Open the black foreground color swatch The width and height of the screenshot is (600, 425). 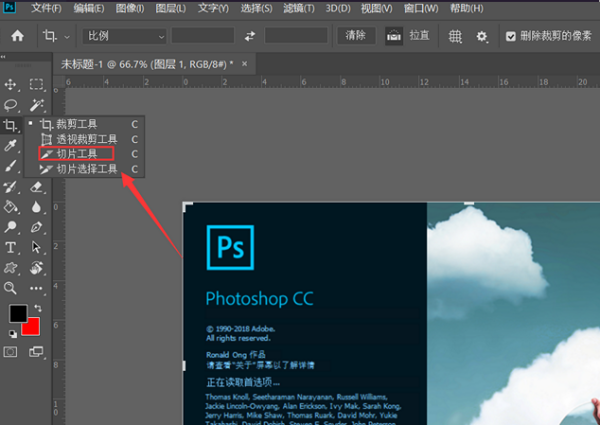[17, 313]
